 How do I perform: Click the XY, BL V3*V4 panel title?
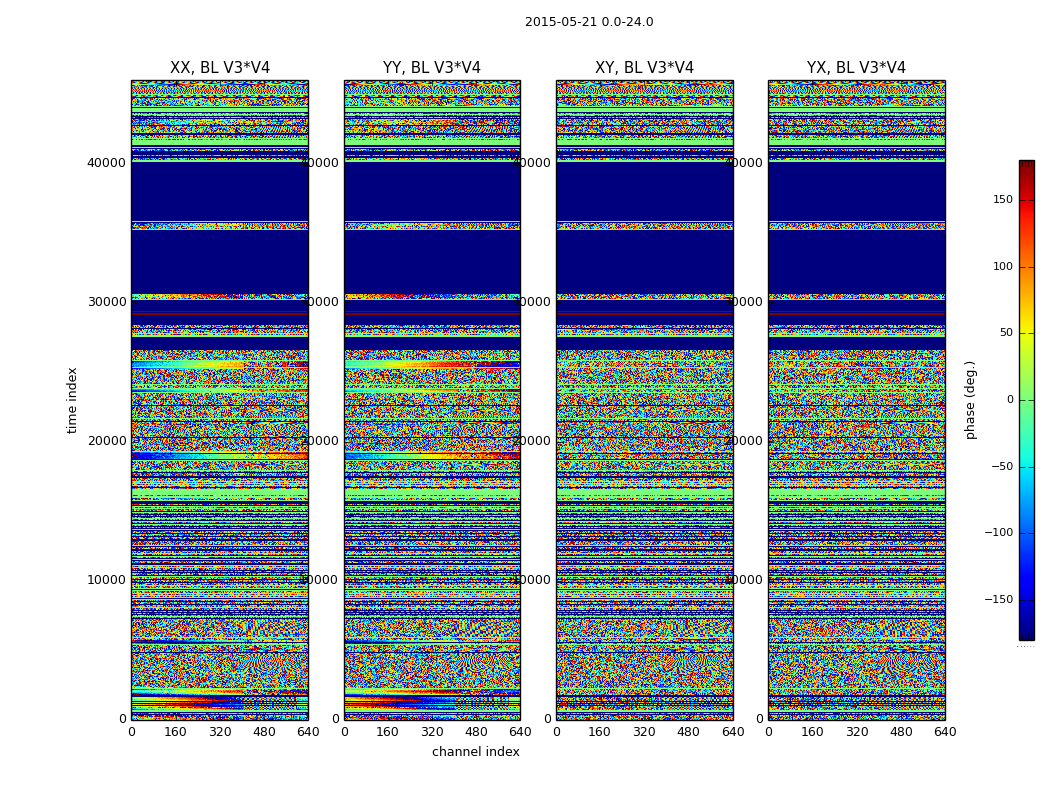coord(644,68)
